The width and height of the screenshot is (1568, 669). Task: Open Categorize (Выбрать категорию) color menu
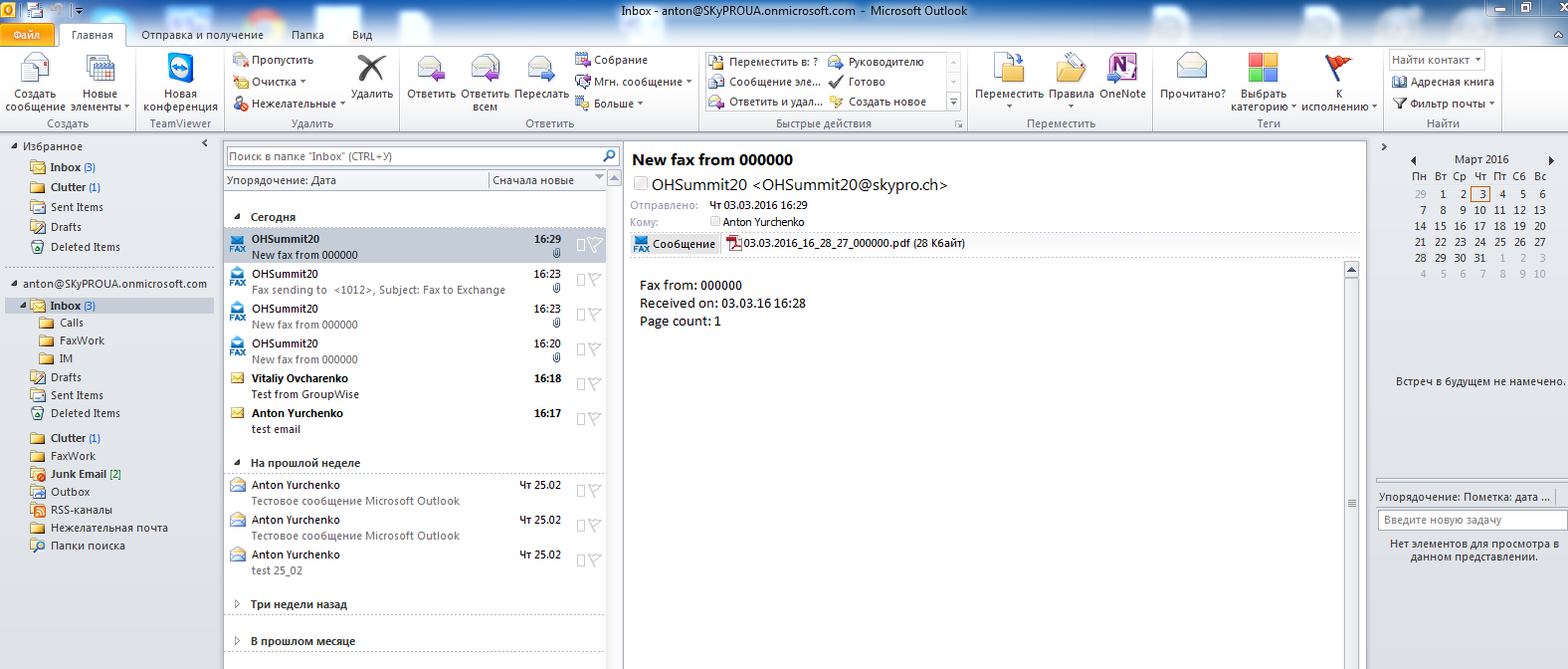click(x=1263, y=83)
